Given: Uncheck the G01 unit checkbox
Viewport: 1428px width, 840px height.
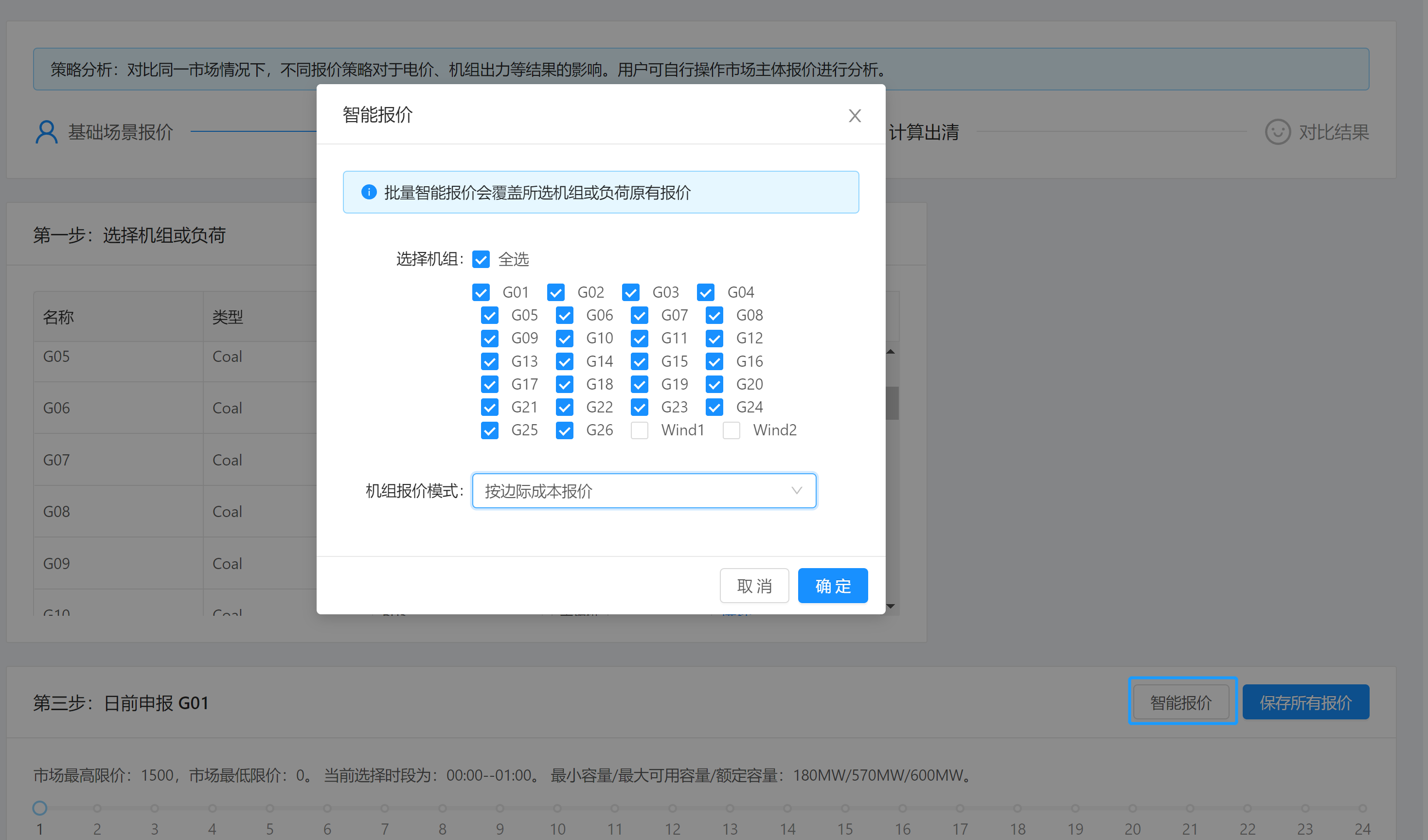Looking at the screenshot, I should coord(481,292).
